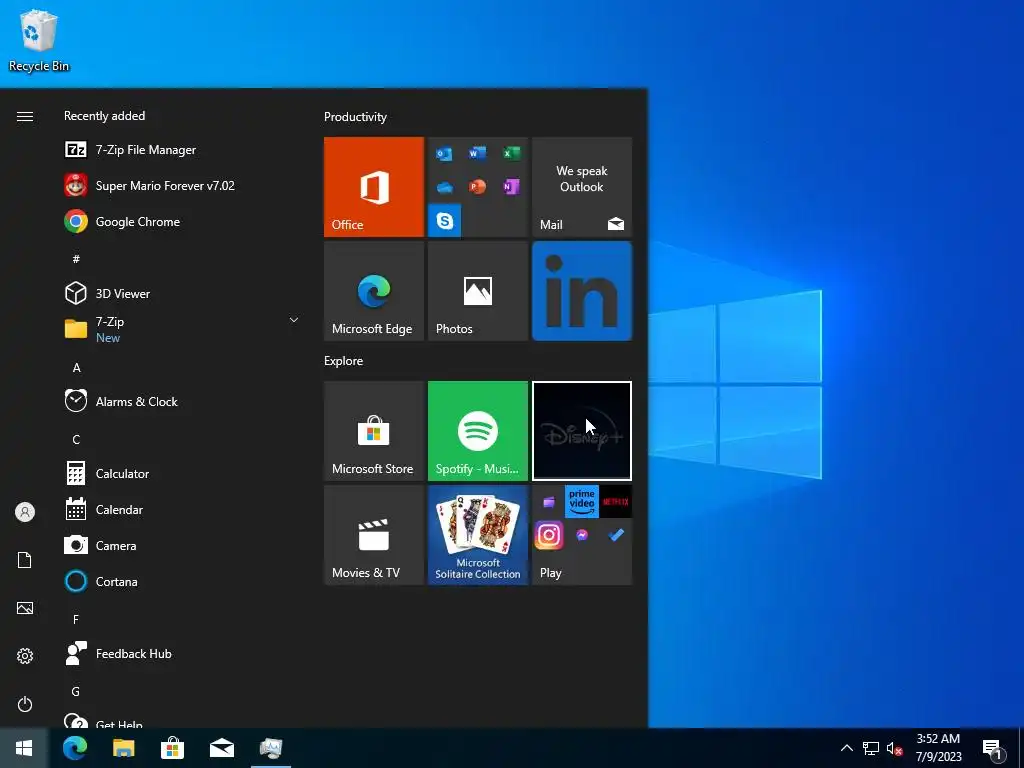
Task: Open the Play folder tile label
Action: click(551, 573)
